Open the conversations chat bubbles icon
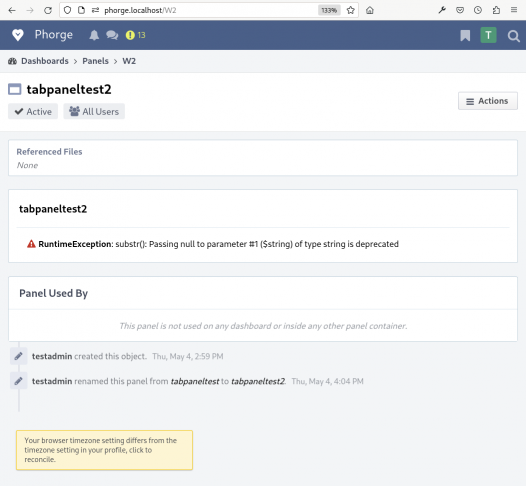 pyautogui.click(x=112, y=35)
